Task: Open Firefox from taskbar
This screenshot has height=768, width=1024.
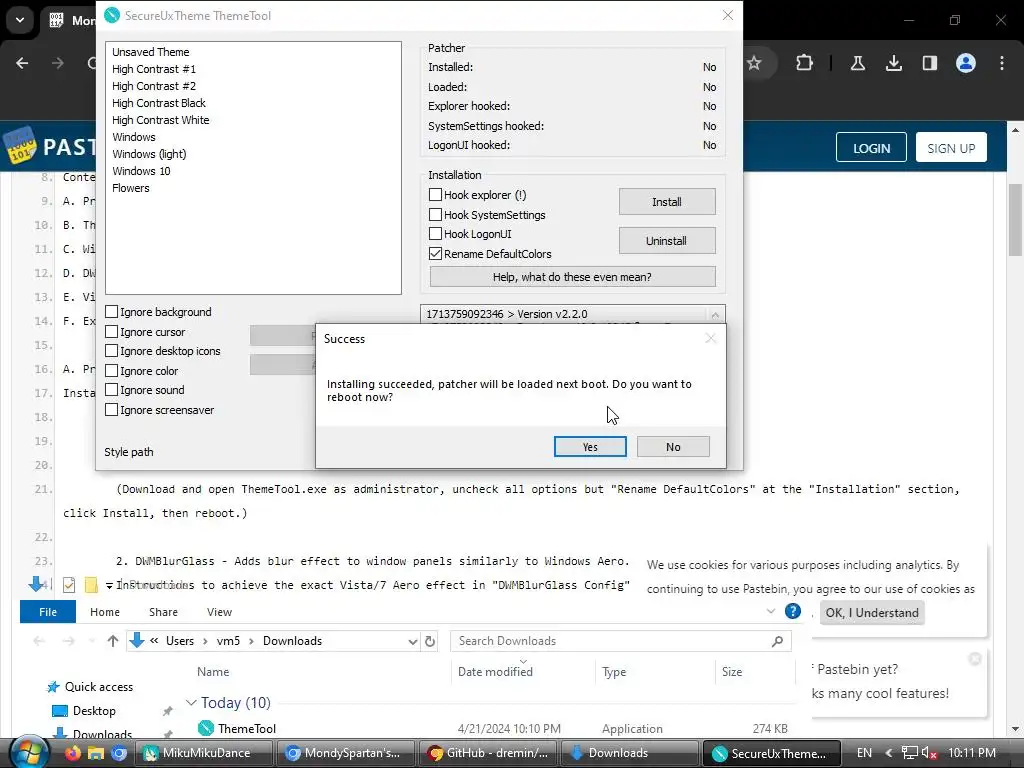Action: pyautogui.click(x=72, y=753)
